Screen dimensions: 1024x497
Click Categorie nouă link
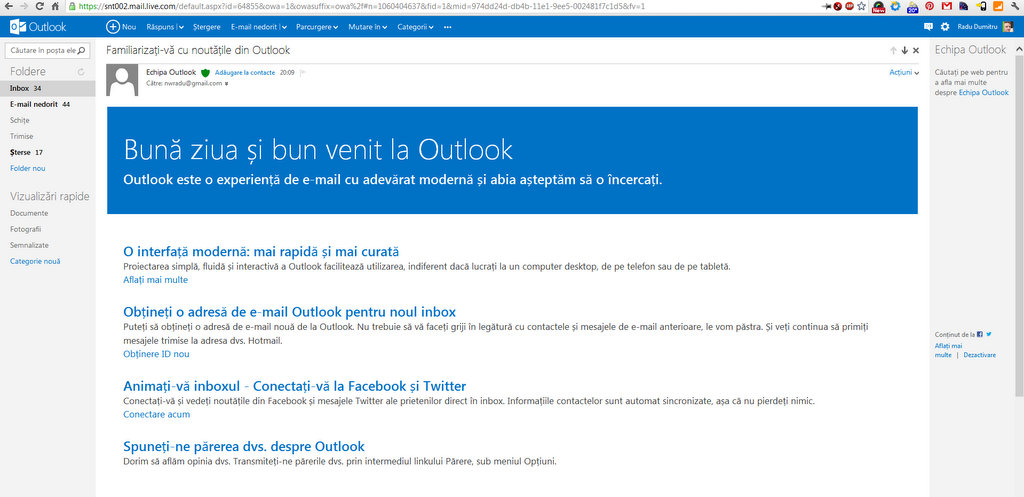pos(36,261)
